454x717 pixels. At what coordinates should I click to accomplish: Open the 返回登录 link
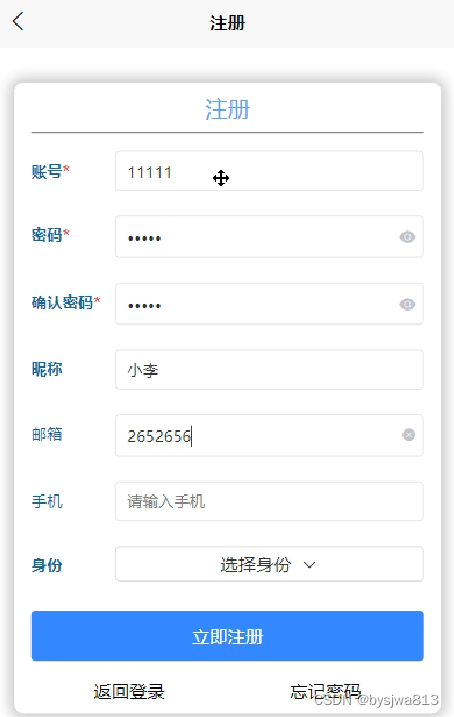(x=128, y=691)
